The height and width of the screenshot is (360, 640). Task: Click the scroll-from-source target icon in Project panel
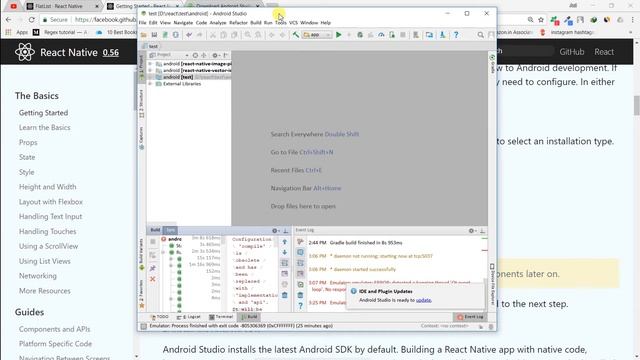(195, 55)
